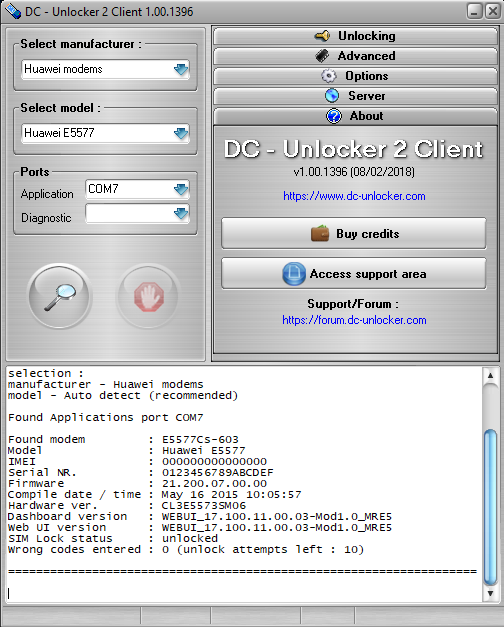Open the Application port dropdown arrow
The image size is (504, 627).
181,189
